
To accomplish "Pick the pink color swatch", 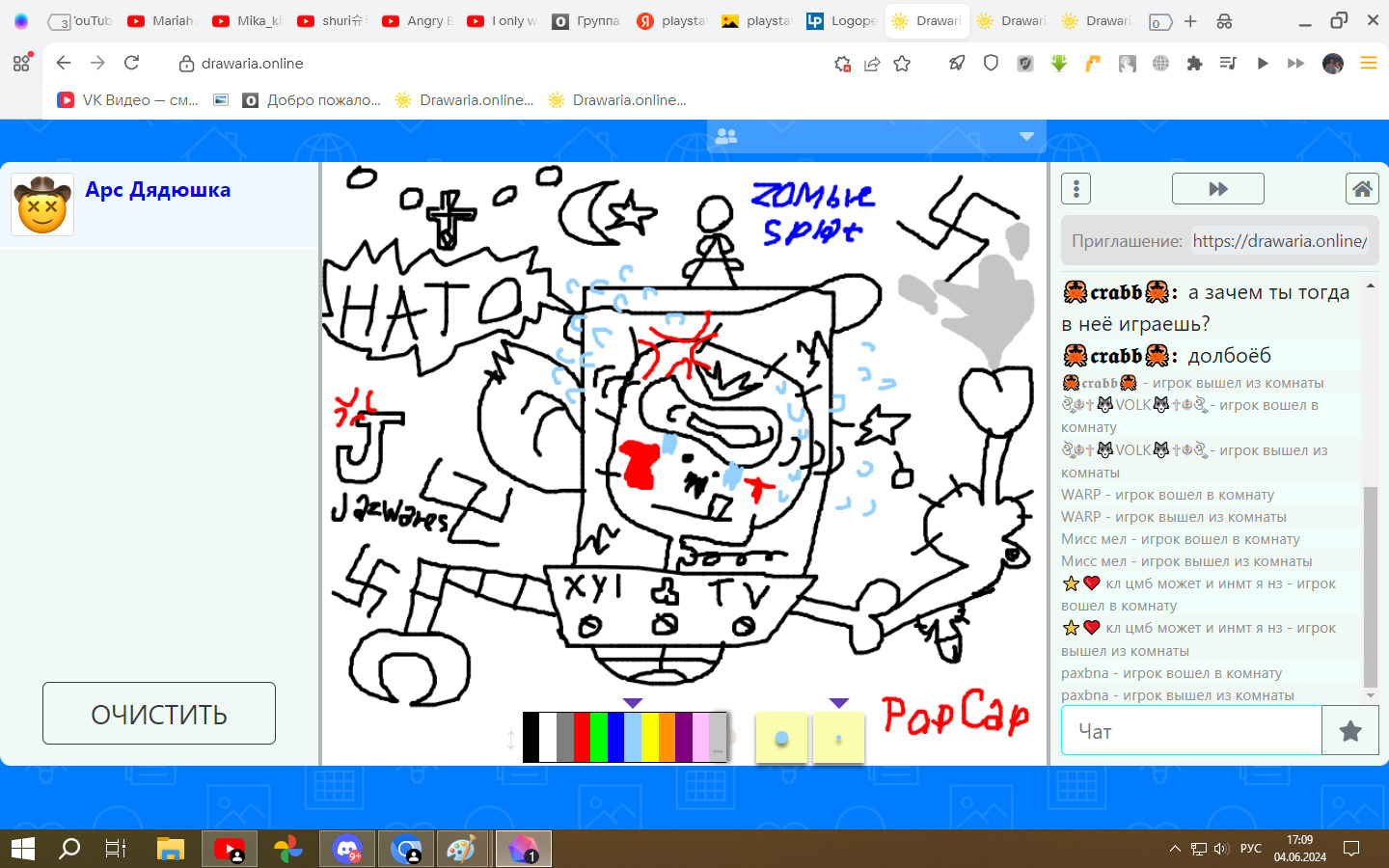I will pyautogui.click(x=700, y=737).
